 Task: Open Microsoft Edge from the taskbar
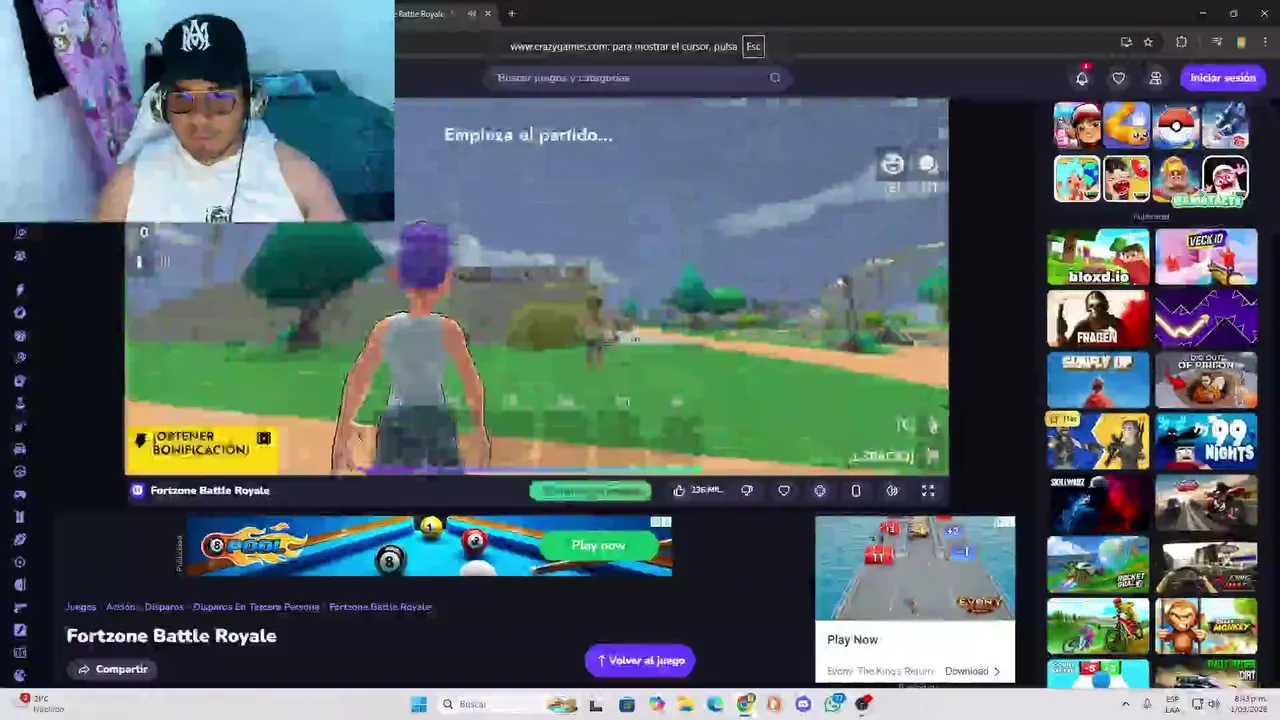tap(715, 704)
